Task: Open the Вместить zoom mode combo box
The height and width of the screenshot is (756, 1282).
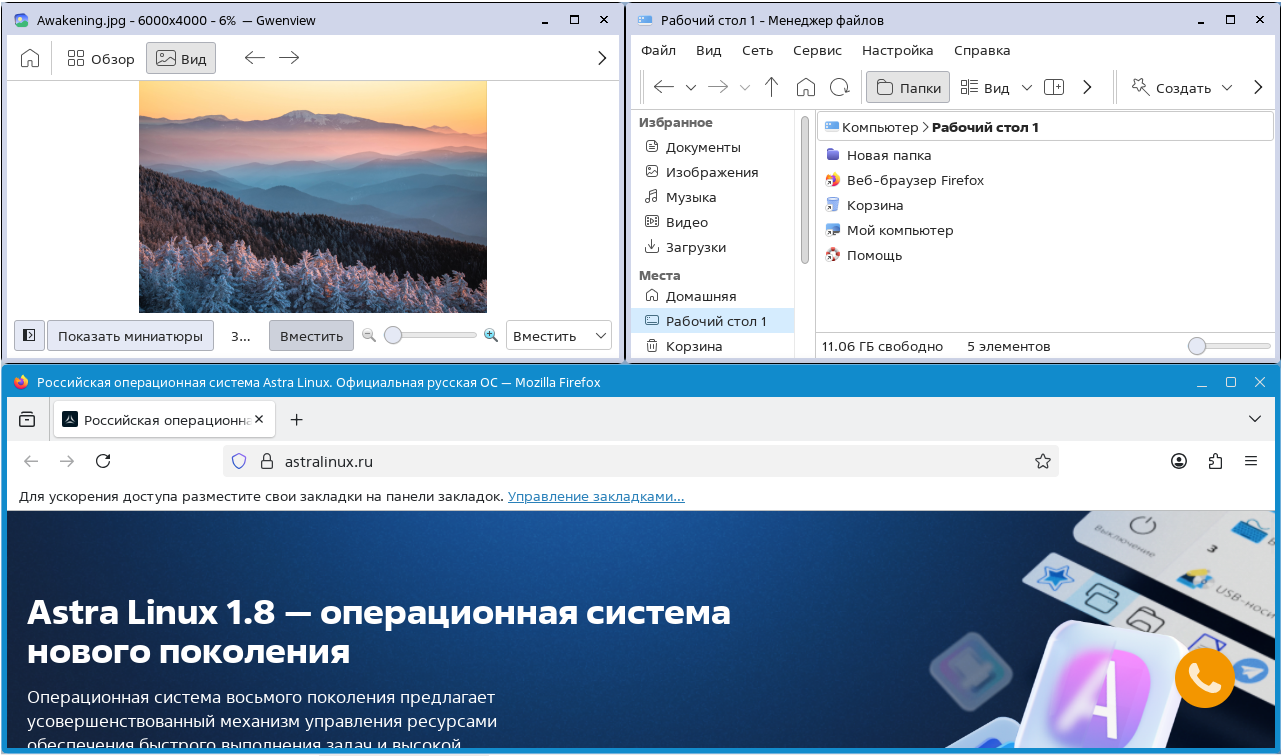Action: (x=558, y=336)
